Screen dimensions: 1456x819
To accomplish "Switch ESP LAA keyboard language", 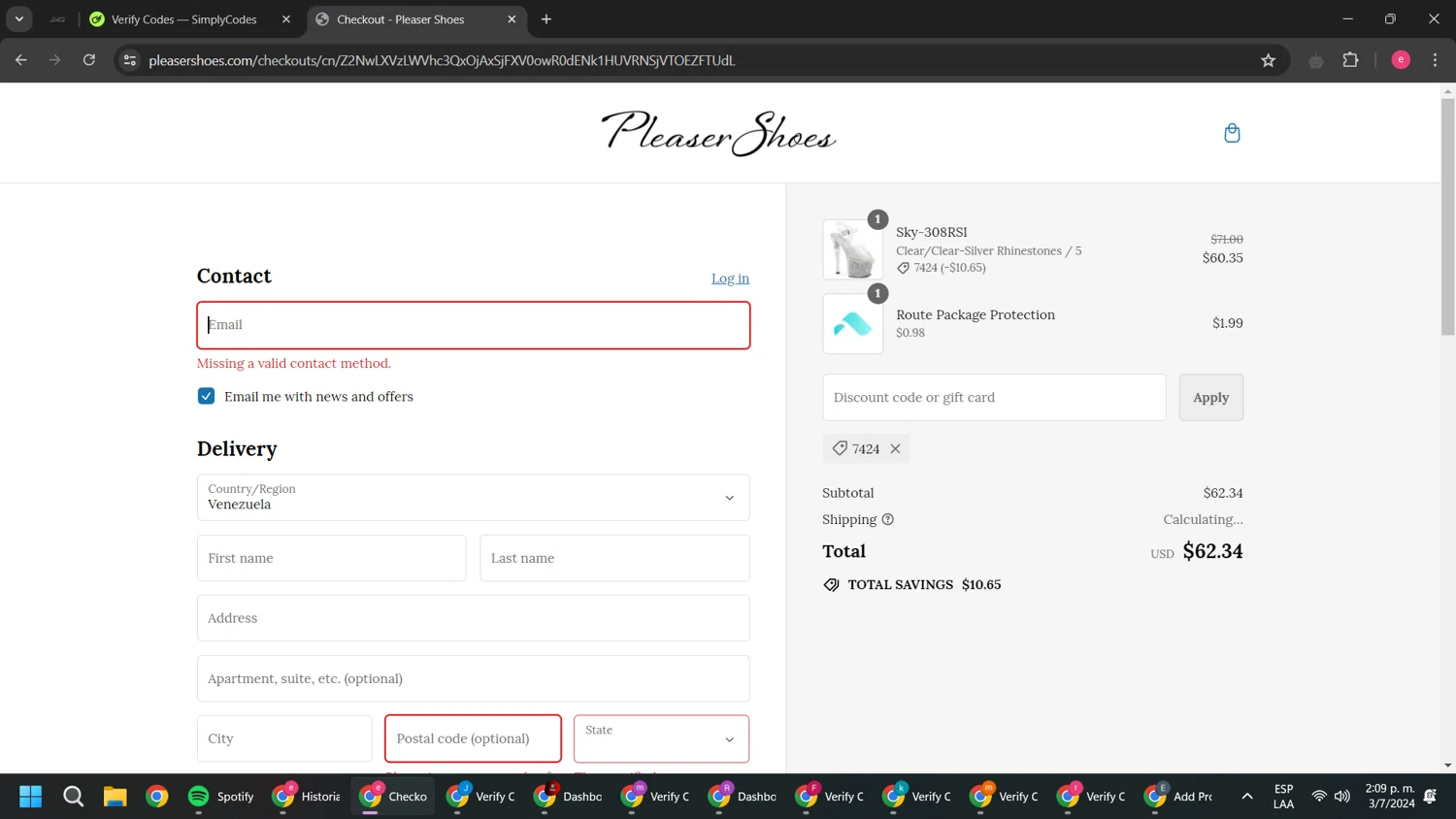I will (1283, 797).
